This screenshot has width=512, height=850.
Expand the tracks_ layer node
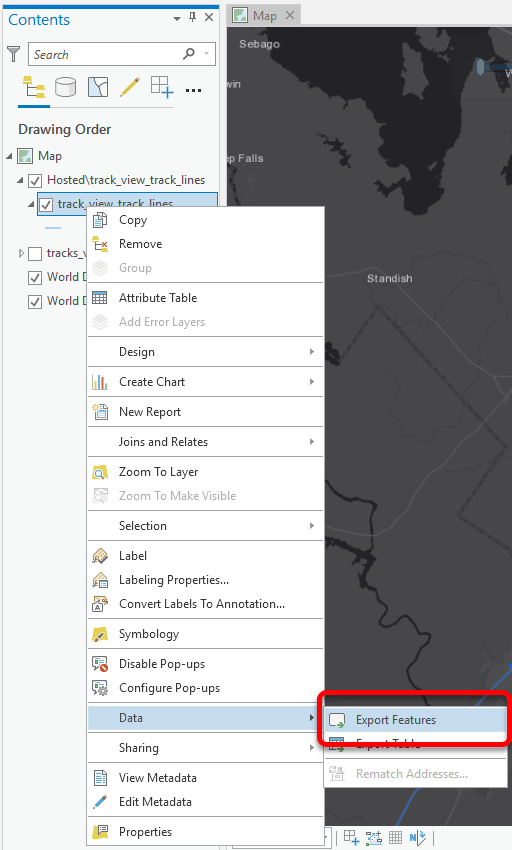(21, 253)
